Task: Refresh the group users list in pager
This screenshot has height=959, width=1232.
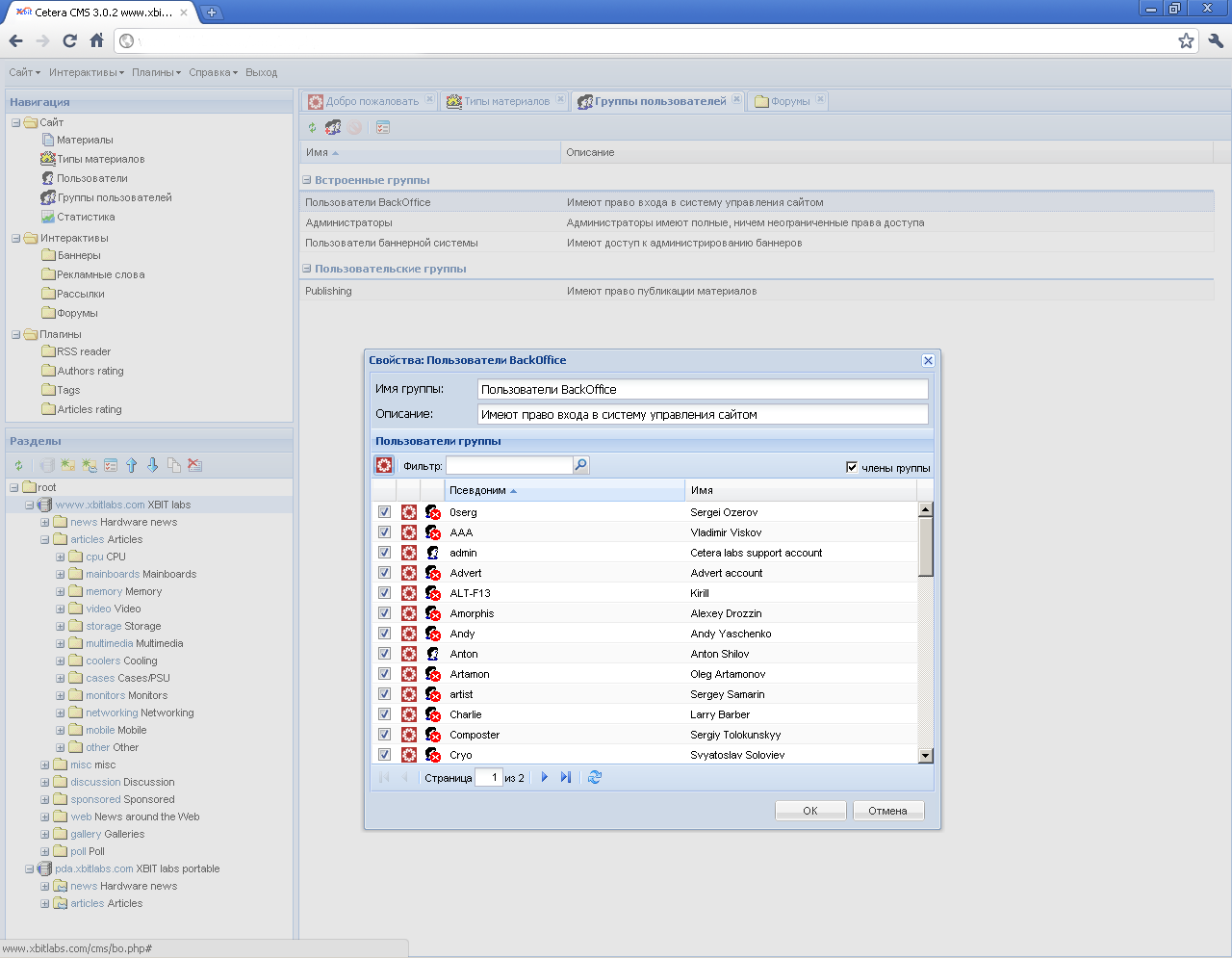Action: 595,777
